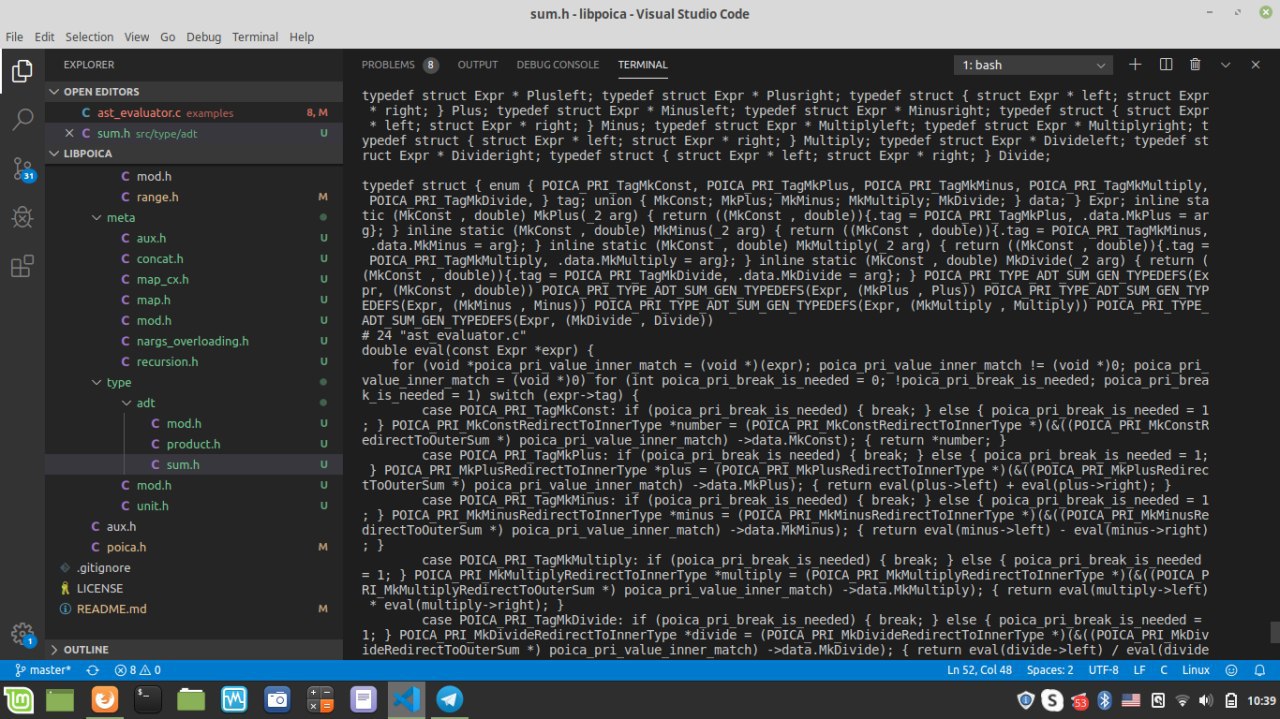Collapse the LIBPOICA folder section
The height and width of the screenshot is (719, 1280).
[x=193, y=154]
